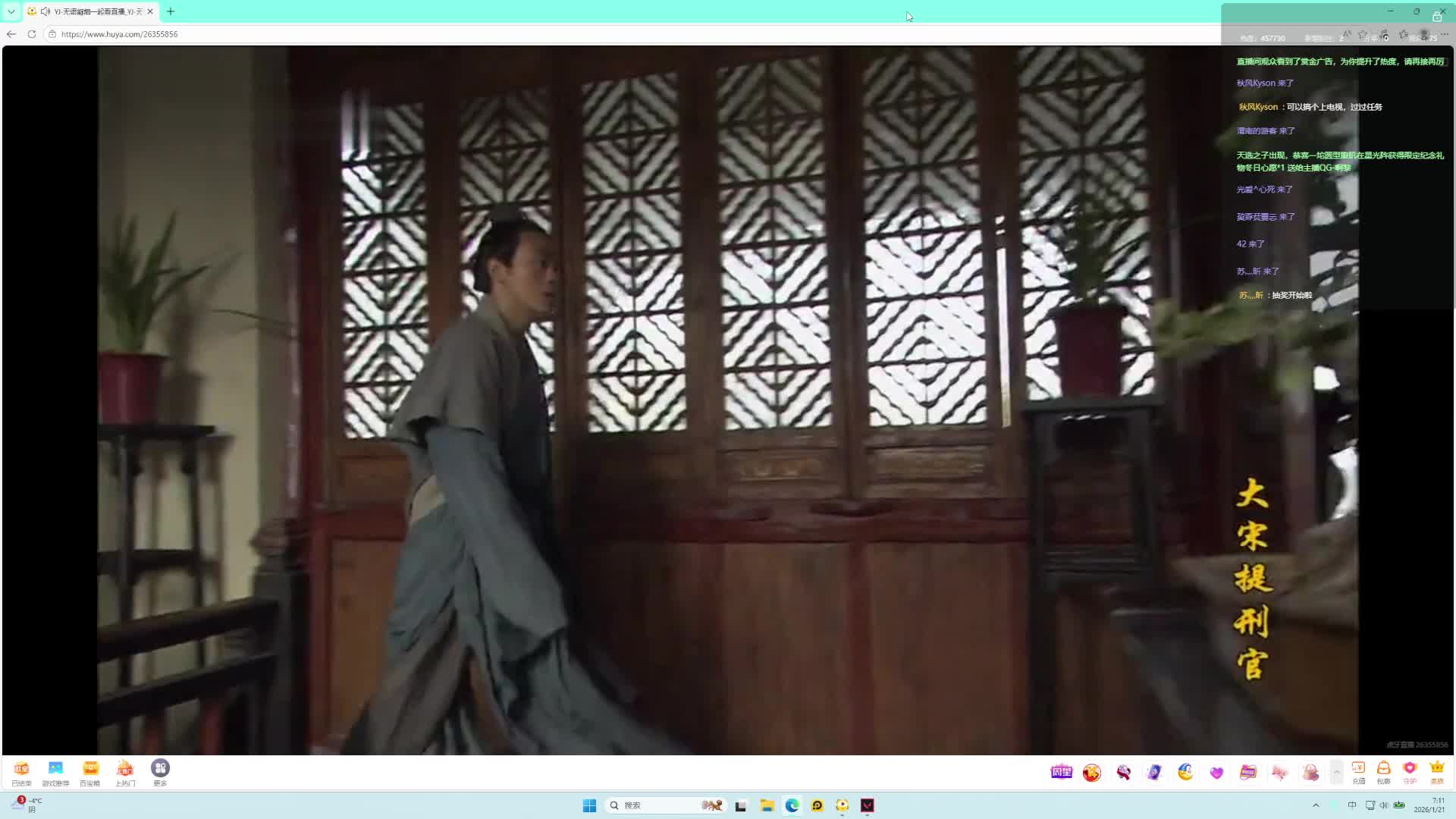This screenshot has height=819, width=1456.
Task: Mute the tab via the speaker icon
Action: [x=45, y=11]
